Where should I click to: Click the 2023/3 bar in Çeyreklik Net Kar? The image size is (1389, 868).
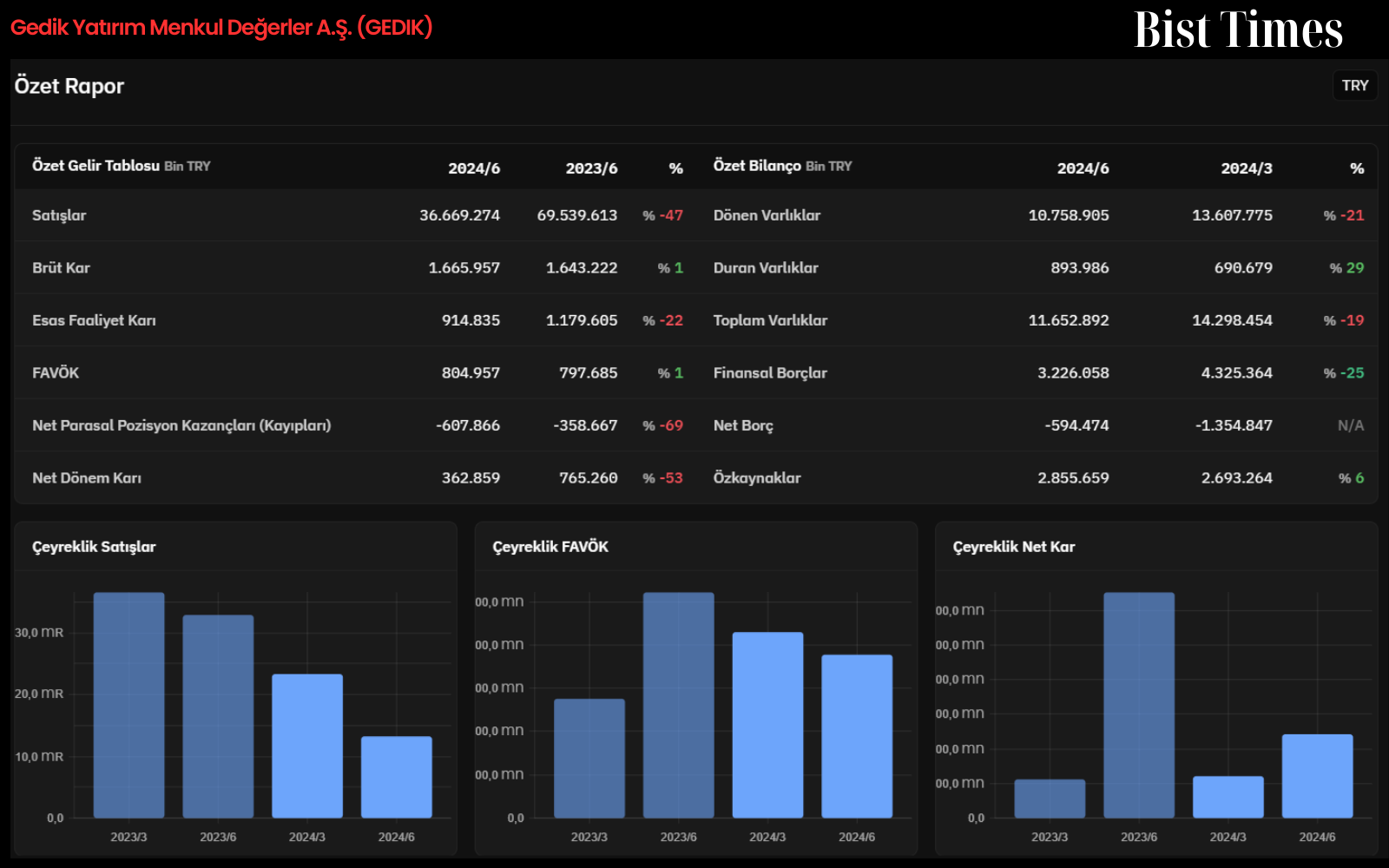click(x=1050, y=799)
